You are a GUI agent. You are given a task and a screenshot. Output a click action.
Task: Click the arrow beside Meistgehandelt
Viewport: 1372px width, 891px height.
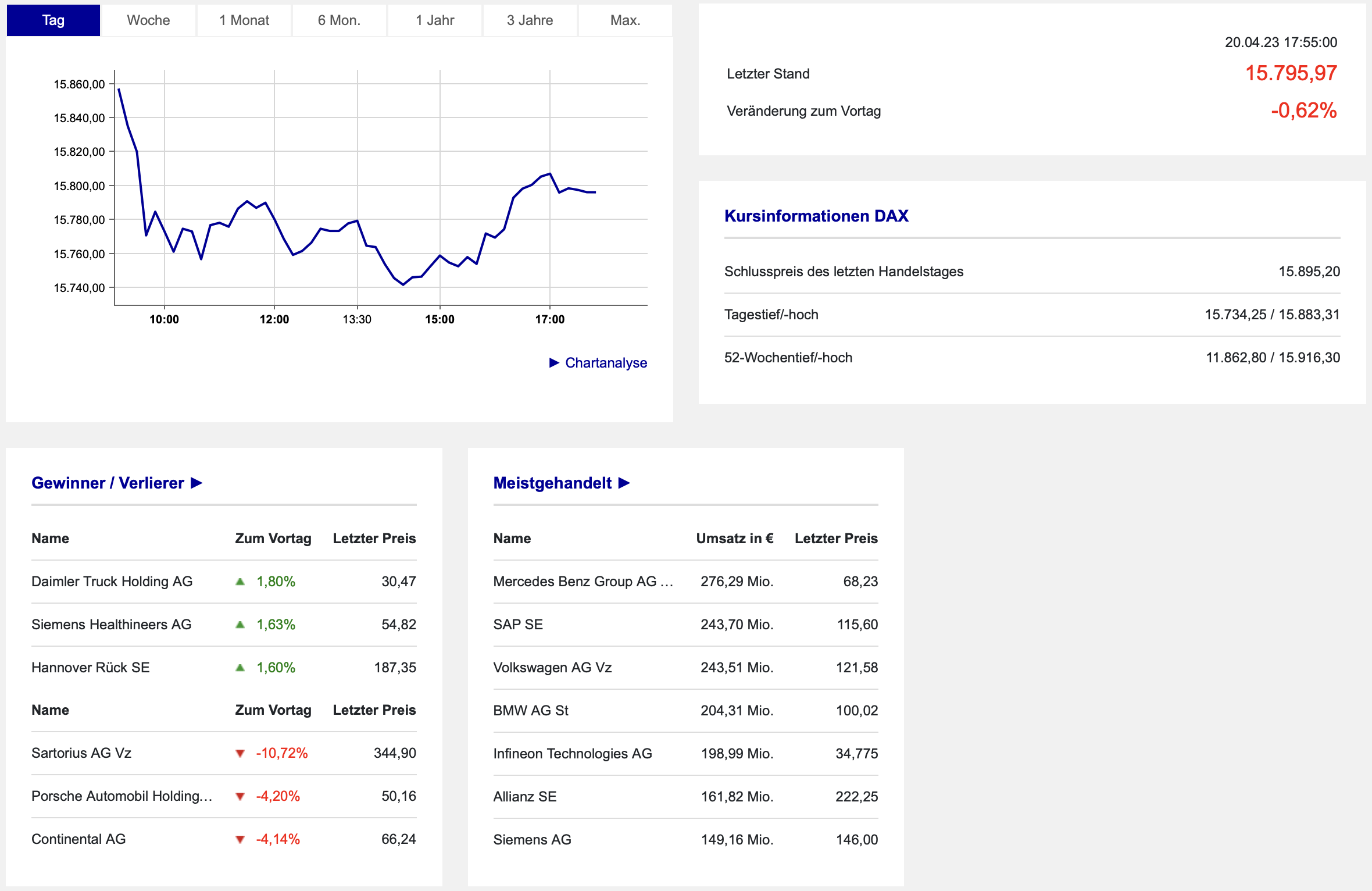pyautogui.click(x=624, y=483)
